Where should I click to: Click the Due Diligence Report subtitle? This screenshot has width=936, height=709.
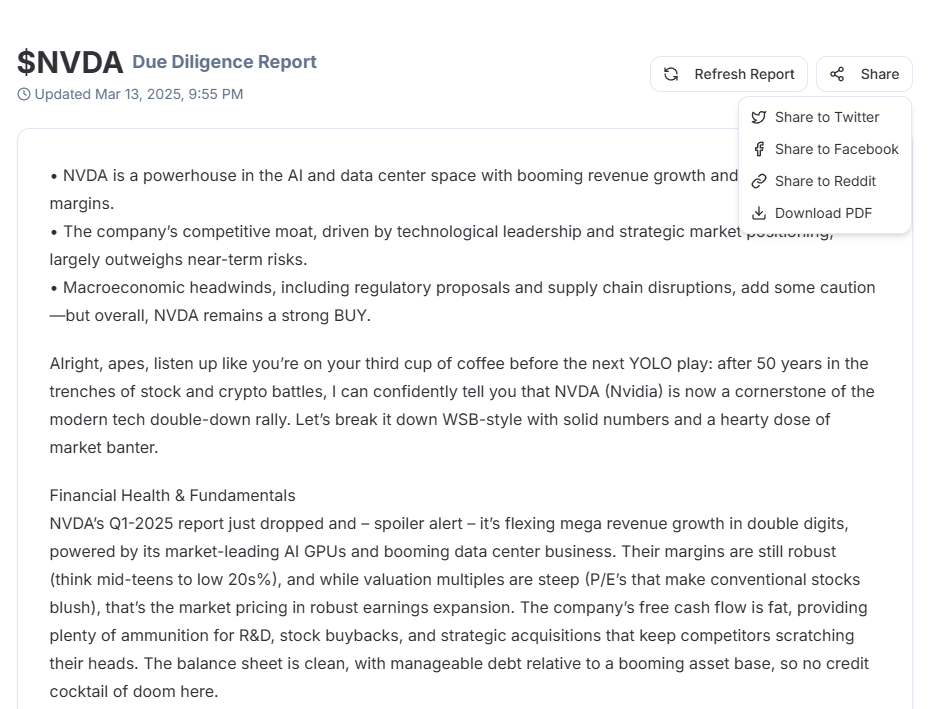point(224,61)
